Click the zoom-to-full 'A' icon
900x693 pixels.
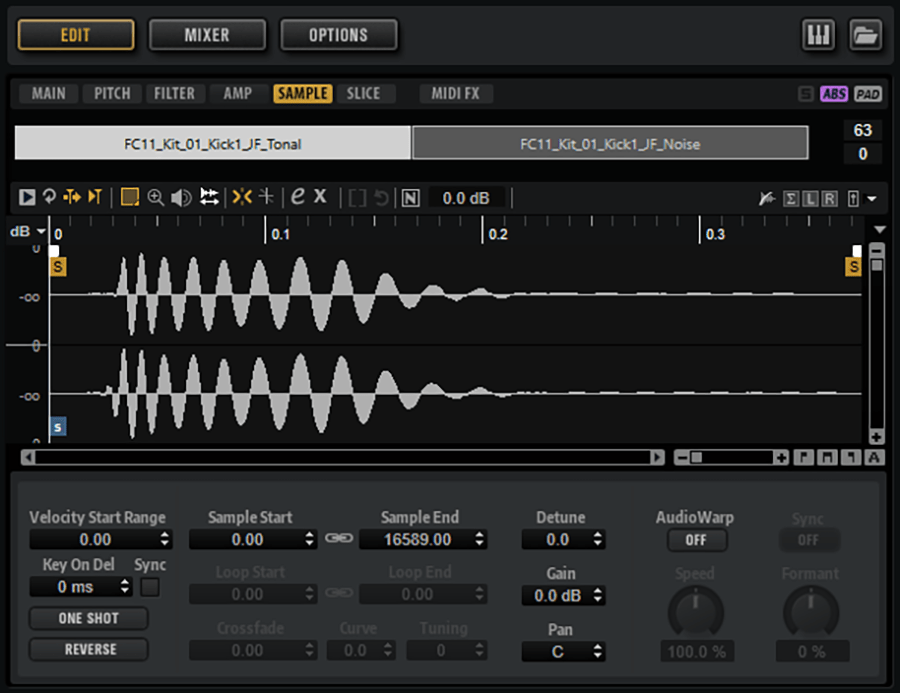(874, 458)
